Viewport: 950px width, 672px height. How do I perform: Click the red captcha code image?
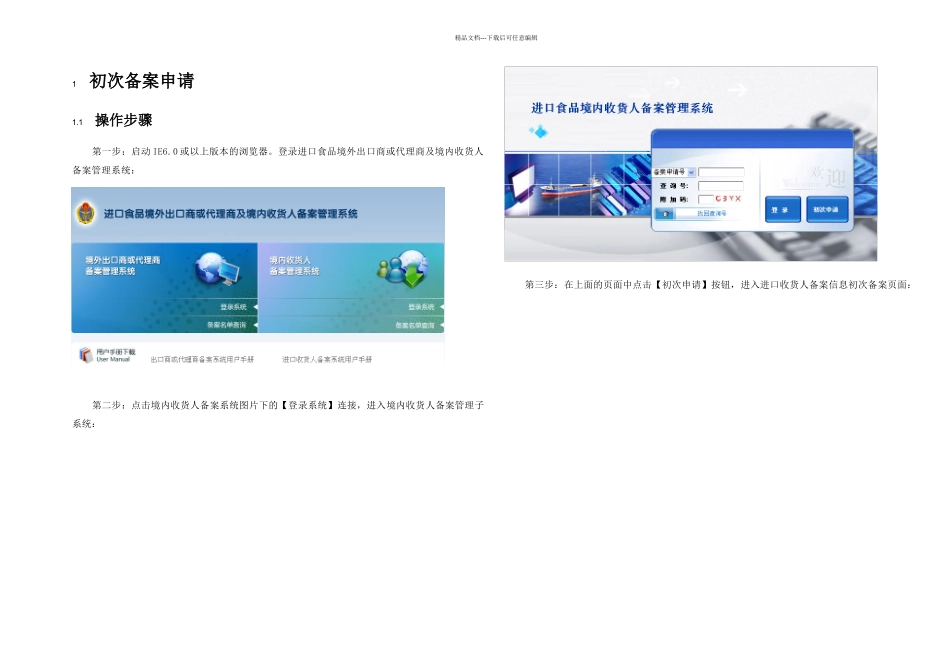point(728,199)
